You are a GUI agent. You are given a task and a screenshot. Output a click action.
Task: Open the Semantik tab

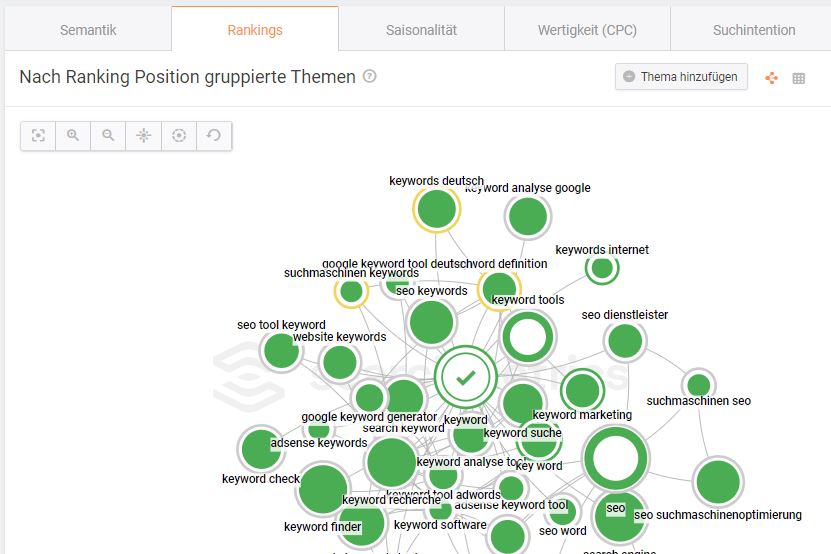[88, 30]
